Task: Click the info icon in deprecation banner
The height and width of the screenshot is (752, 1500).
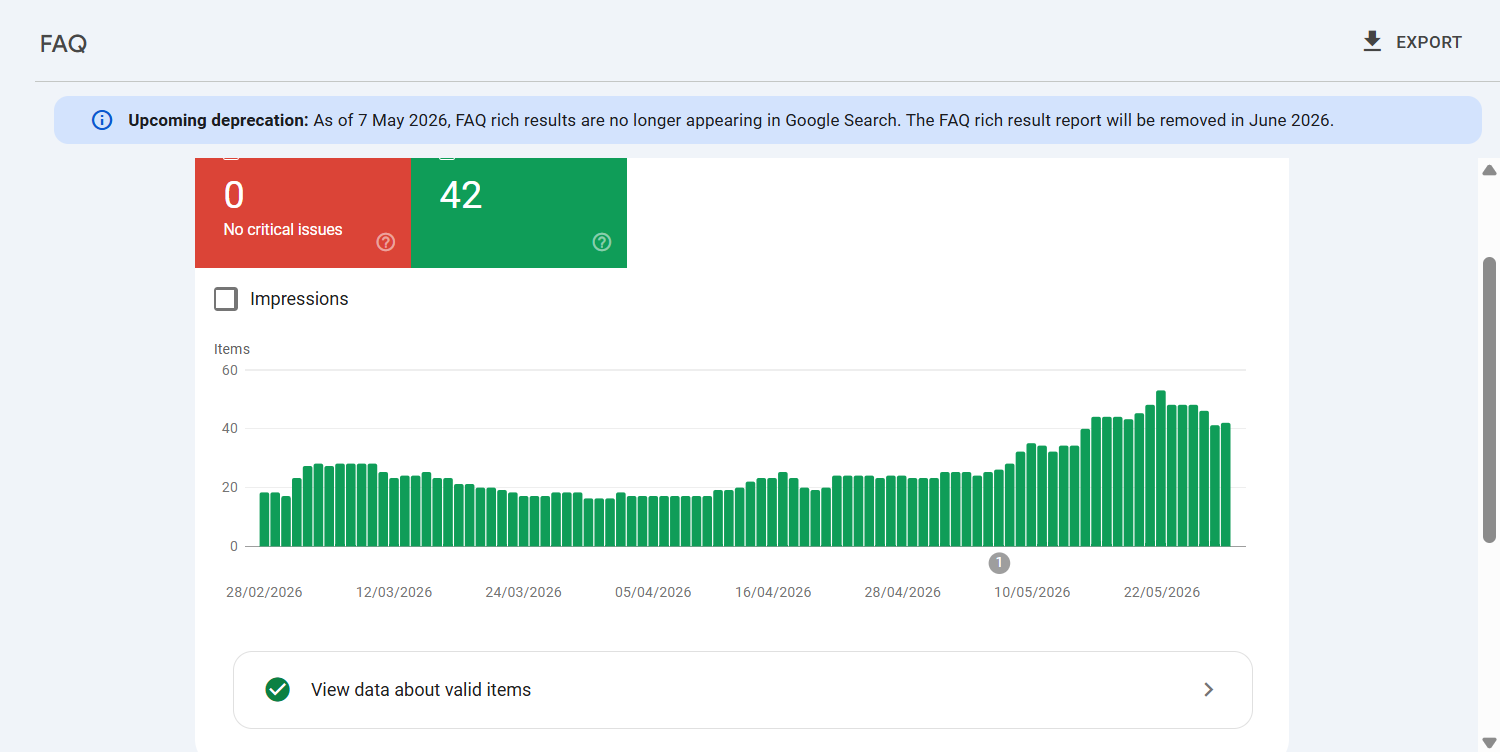Action: point(102,120)
